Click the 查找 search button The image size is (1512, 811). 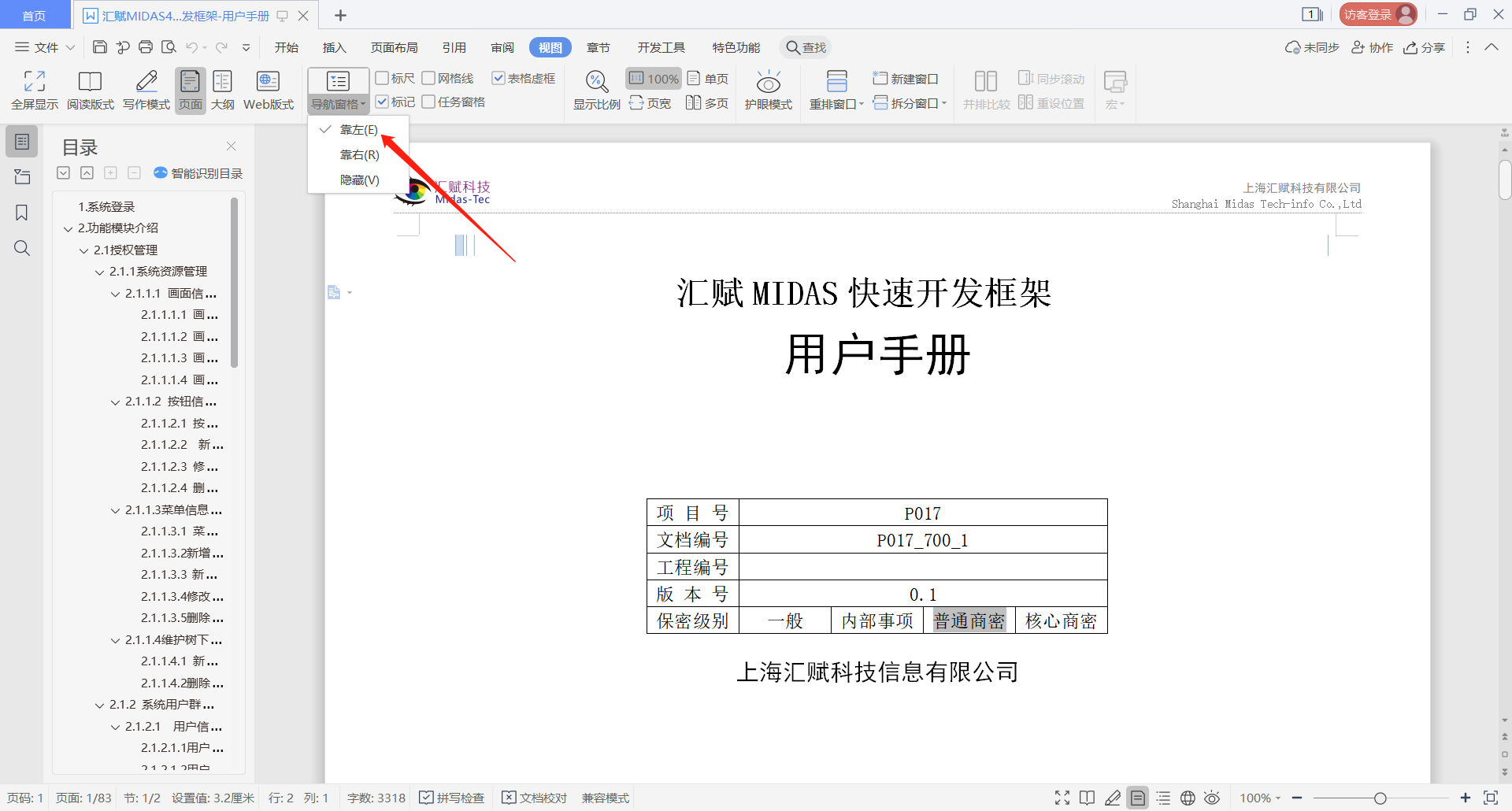[x=806, y=47]
